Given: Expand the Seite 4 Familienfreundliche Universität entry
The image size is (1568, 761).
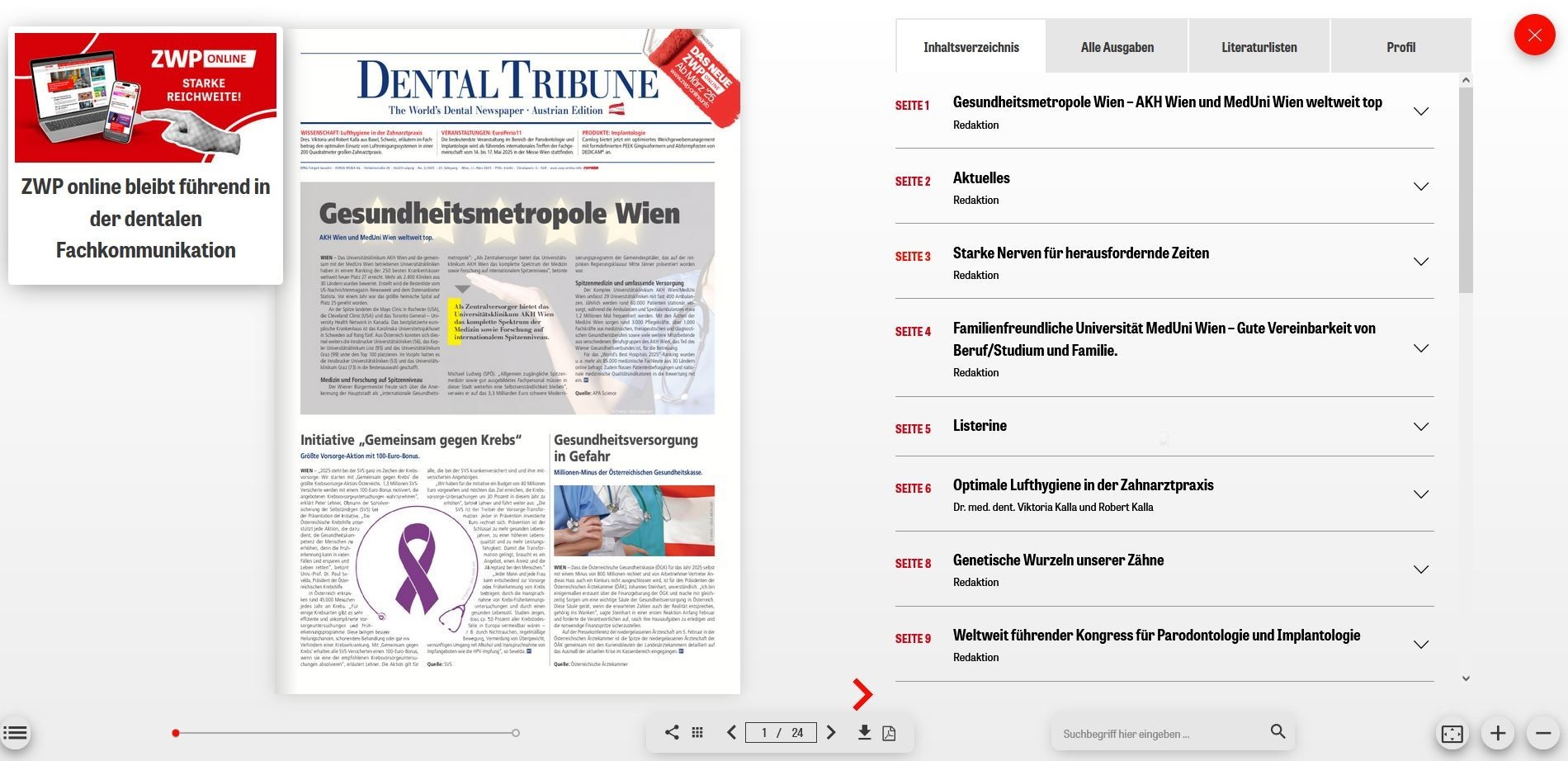Looking at the screenshot, I should 1420,348.
